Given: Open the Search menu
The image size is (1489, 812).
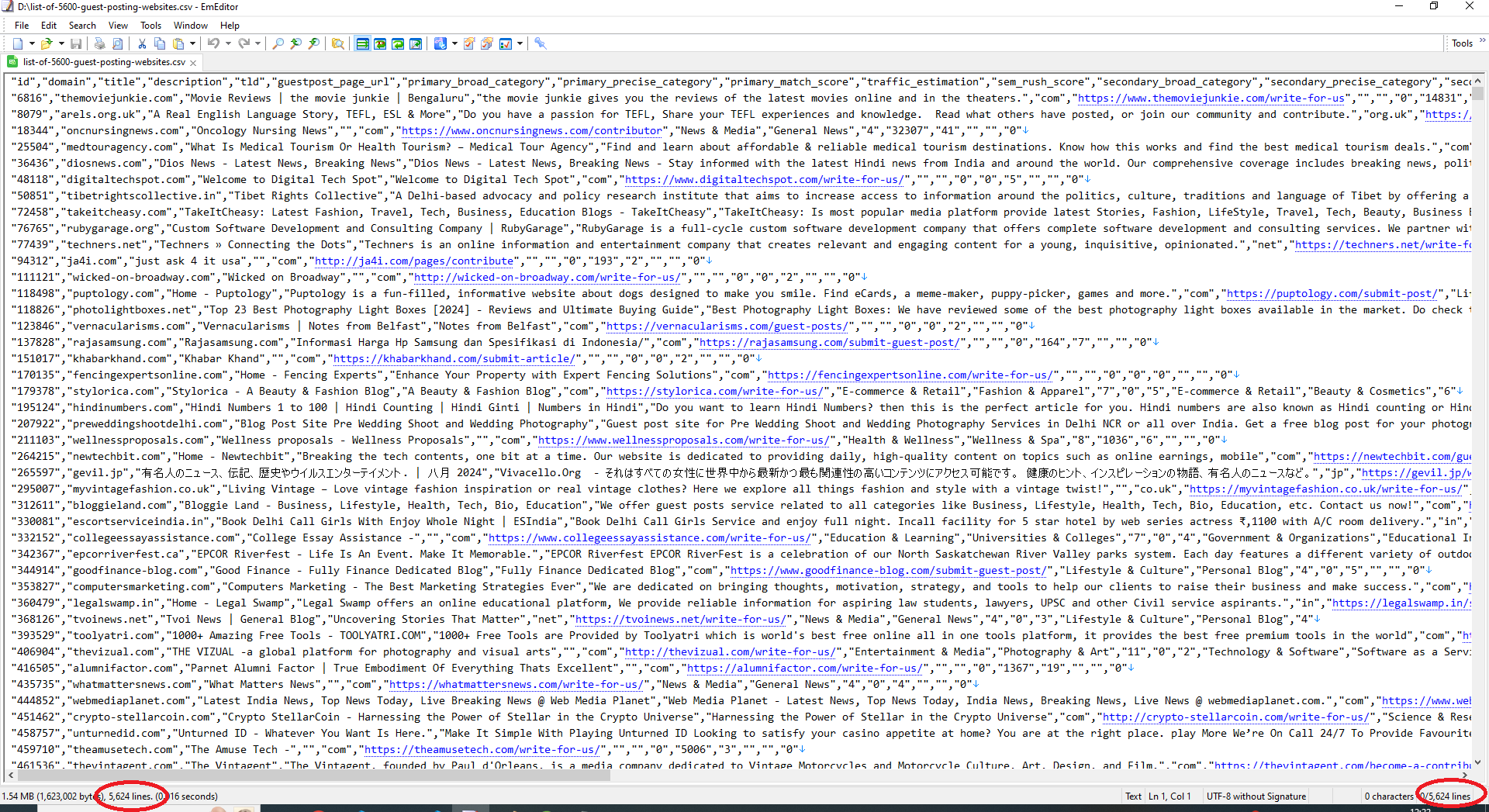Looking at the screenshot, I should pyautogui.click(x=82, y=25).
